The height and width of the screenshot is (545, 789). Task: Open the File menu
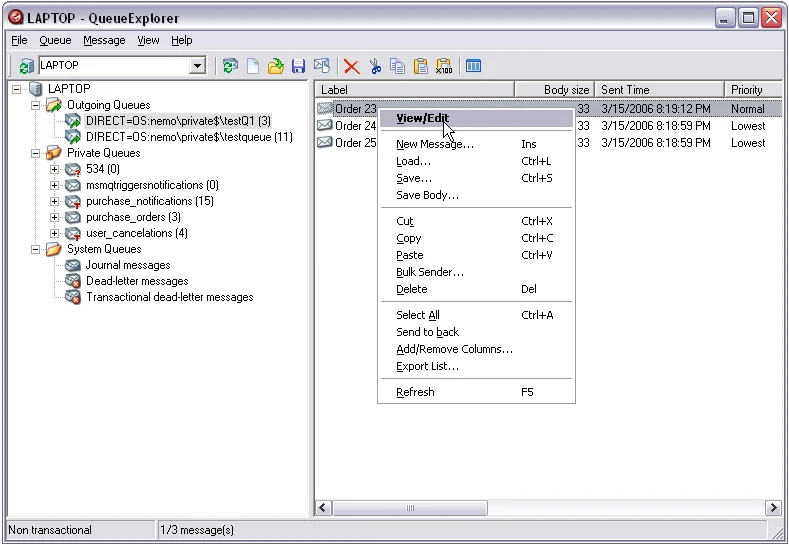point(19,40)
